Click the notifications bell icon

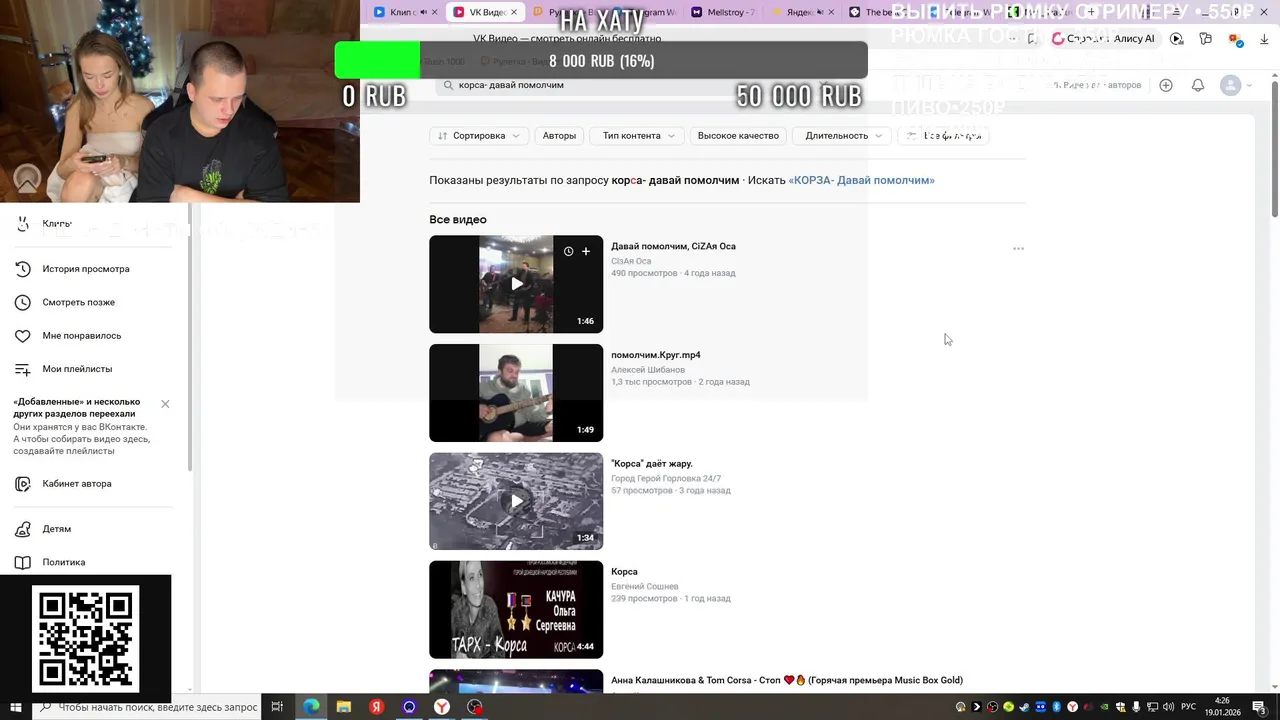pos(1198,86)
